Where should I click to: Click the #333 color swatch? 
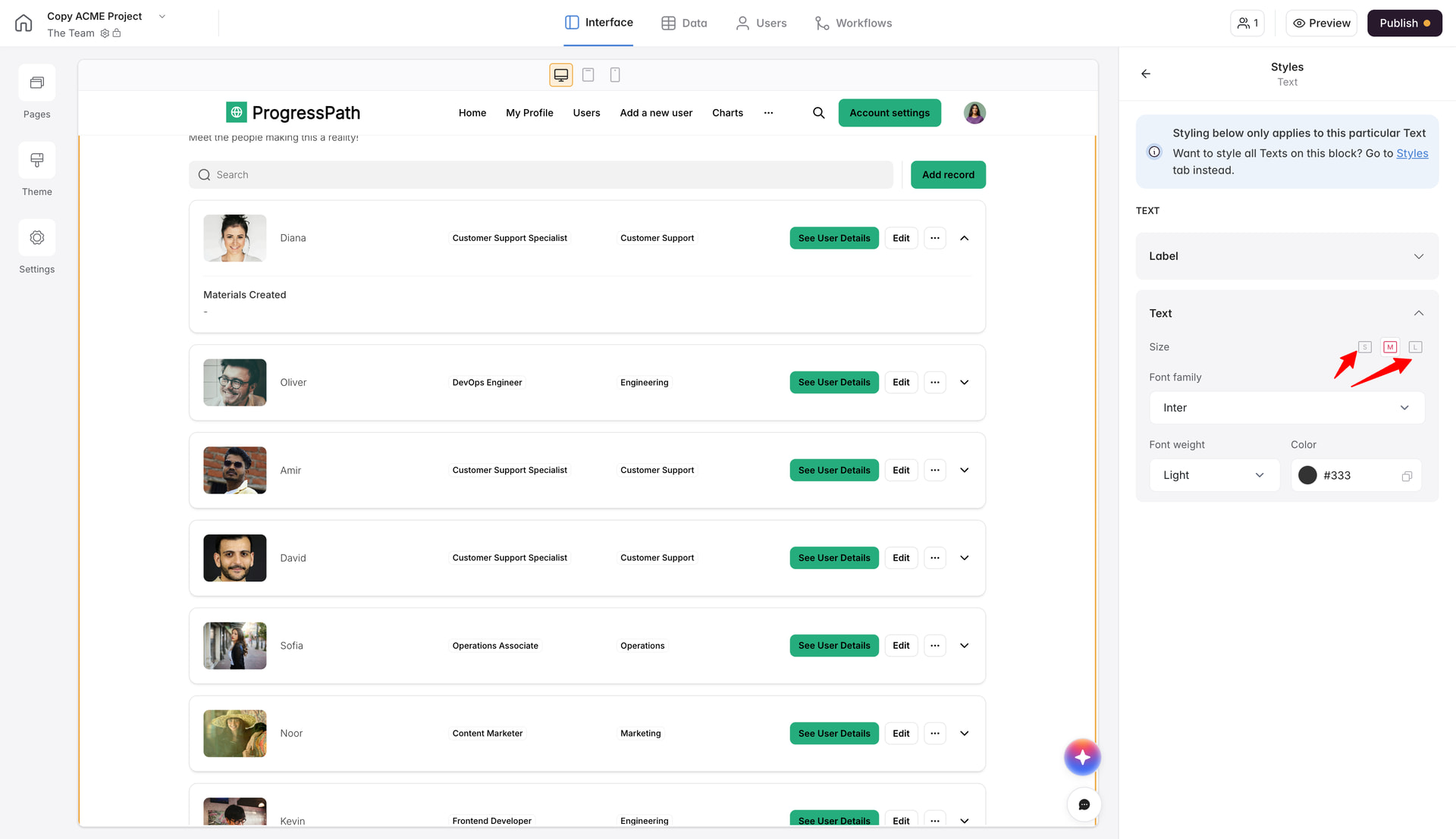pos(1307,475)
